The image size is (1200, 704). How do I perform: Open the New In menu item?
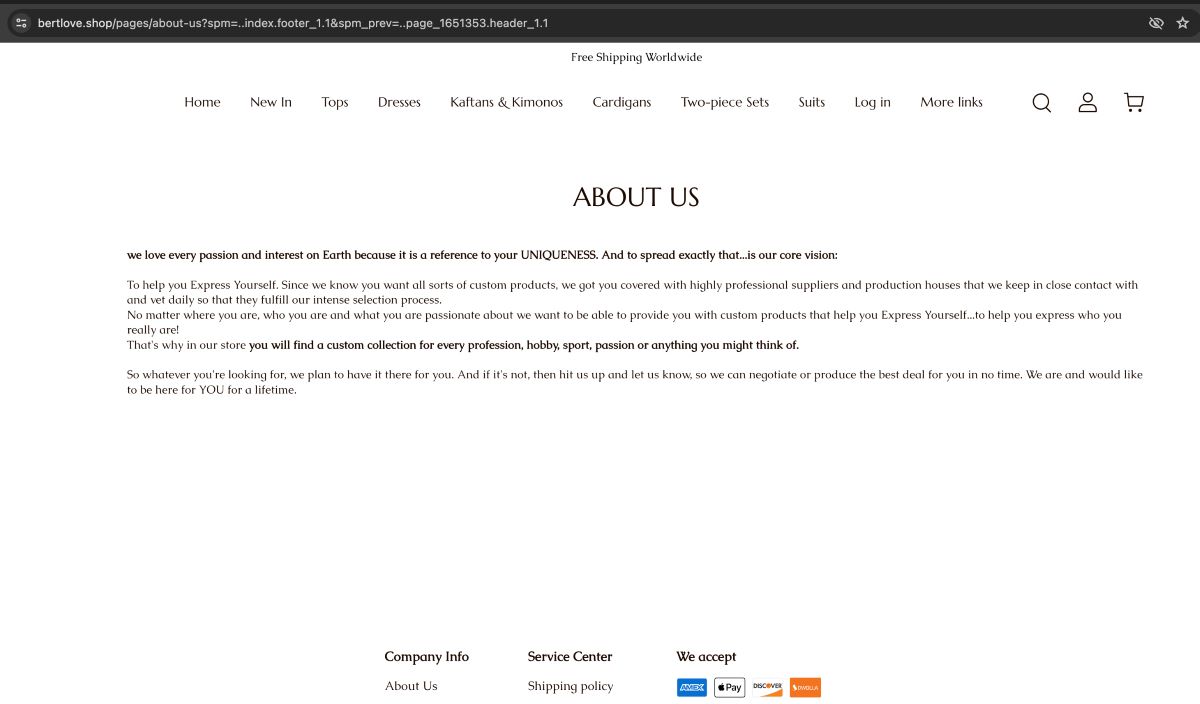pos(271,102)
